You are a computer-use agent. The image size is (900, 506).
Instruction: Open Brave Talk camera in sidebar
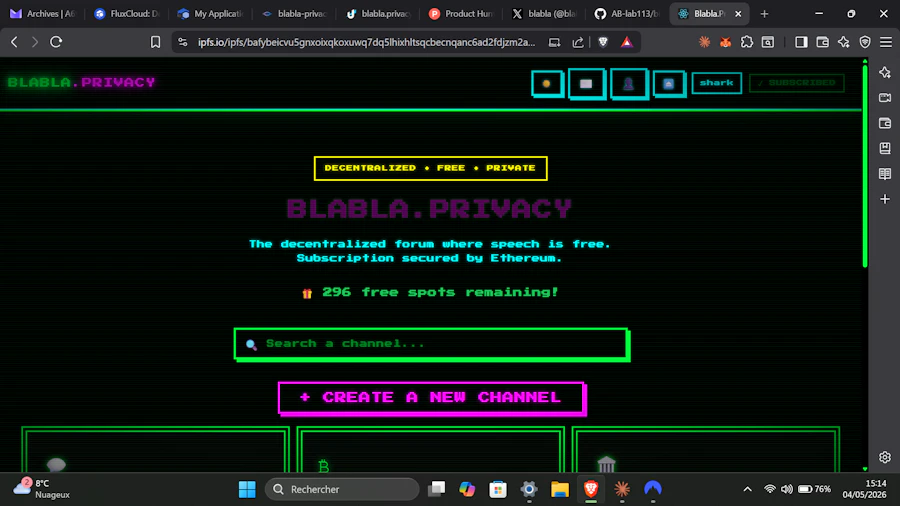pos(885,98)
